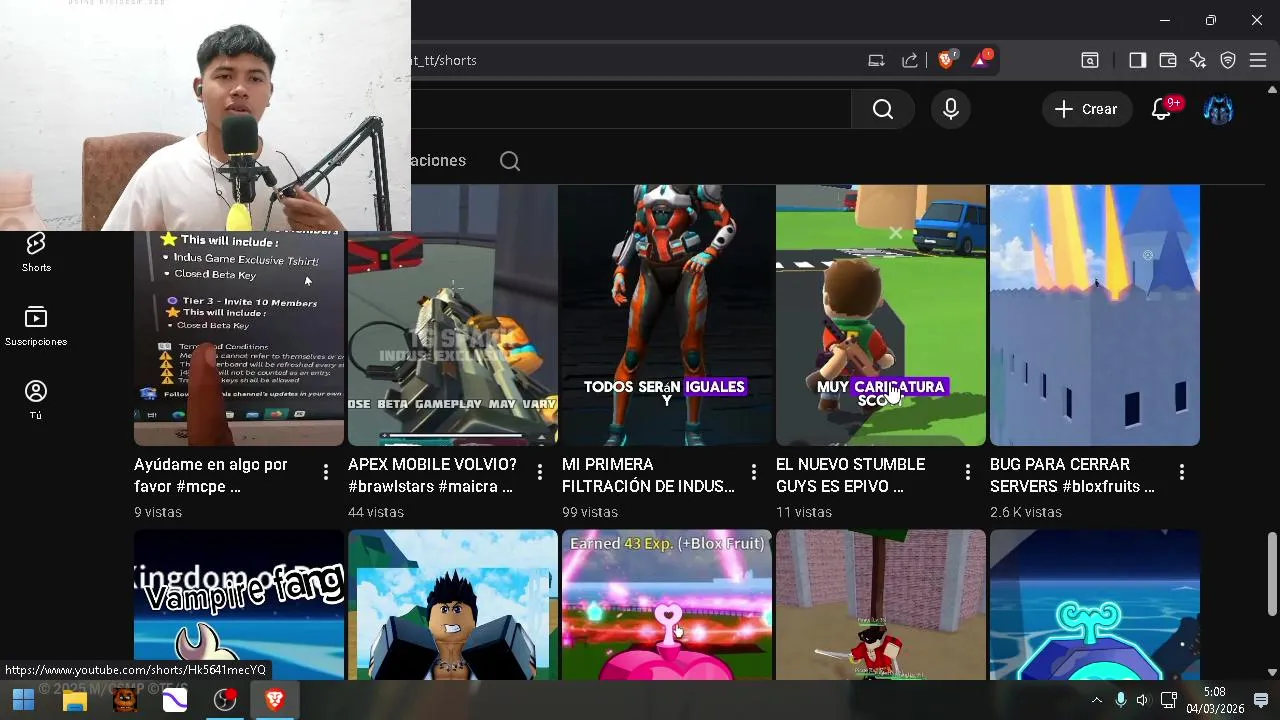The image size is (1280, 720).
Task: Click microphone indicator in system tray
Action: pyautogui.click(x=1120, y=700)
